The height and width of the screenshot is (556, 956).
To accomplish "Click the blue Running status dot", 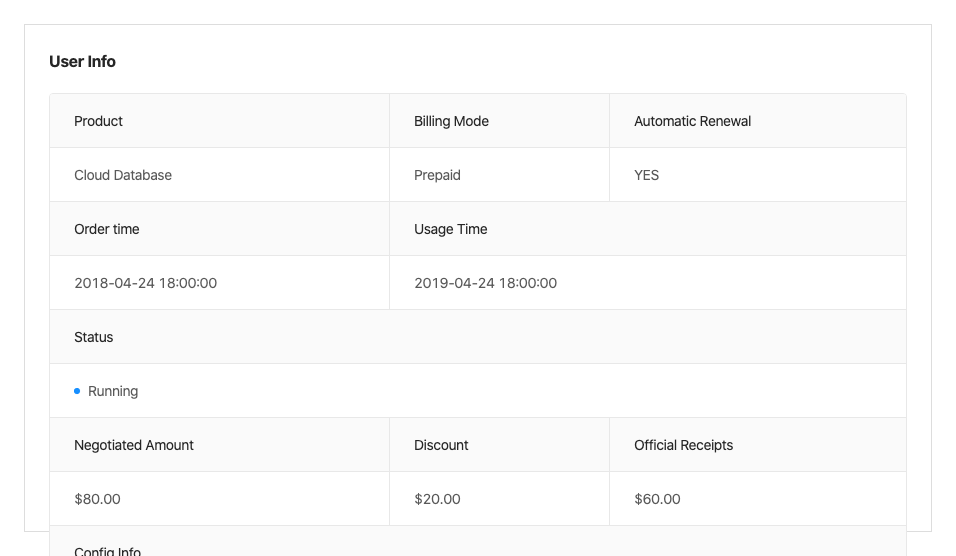I will point(77,391).
